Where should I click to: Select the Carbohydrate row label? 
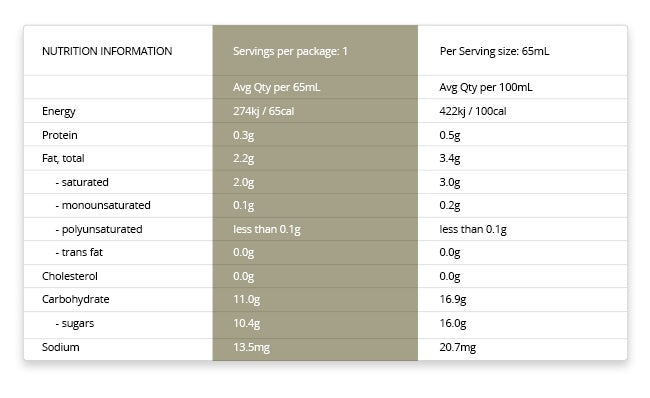point(75,300)
